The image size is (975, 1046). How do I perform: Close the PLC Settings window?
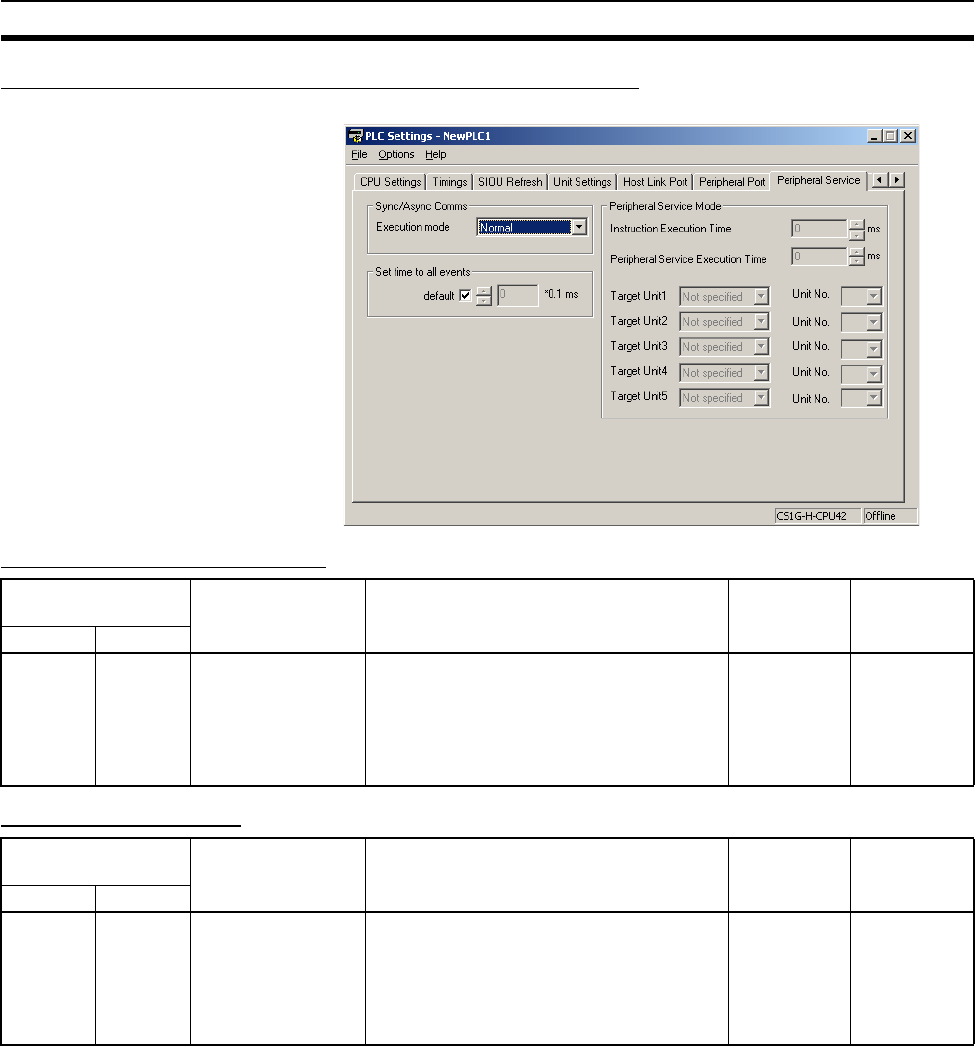[908, 136]
